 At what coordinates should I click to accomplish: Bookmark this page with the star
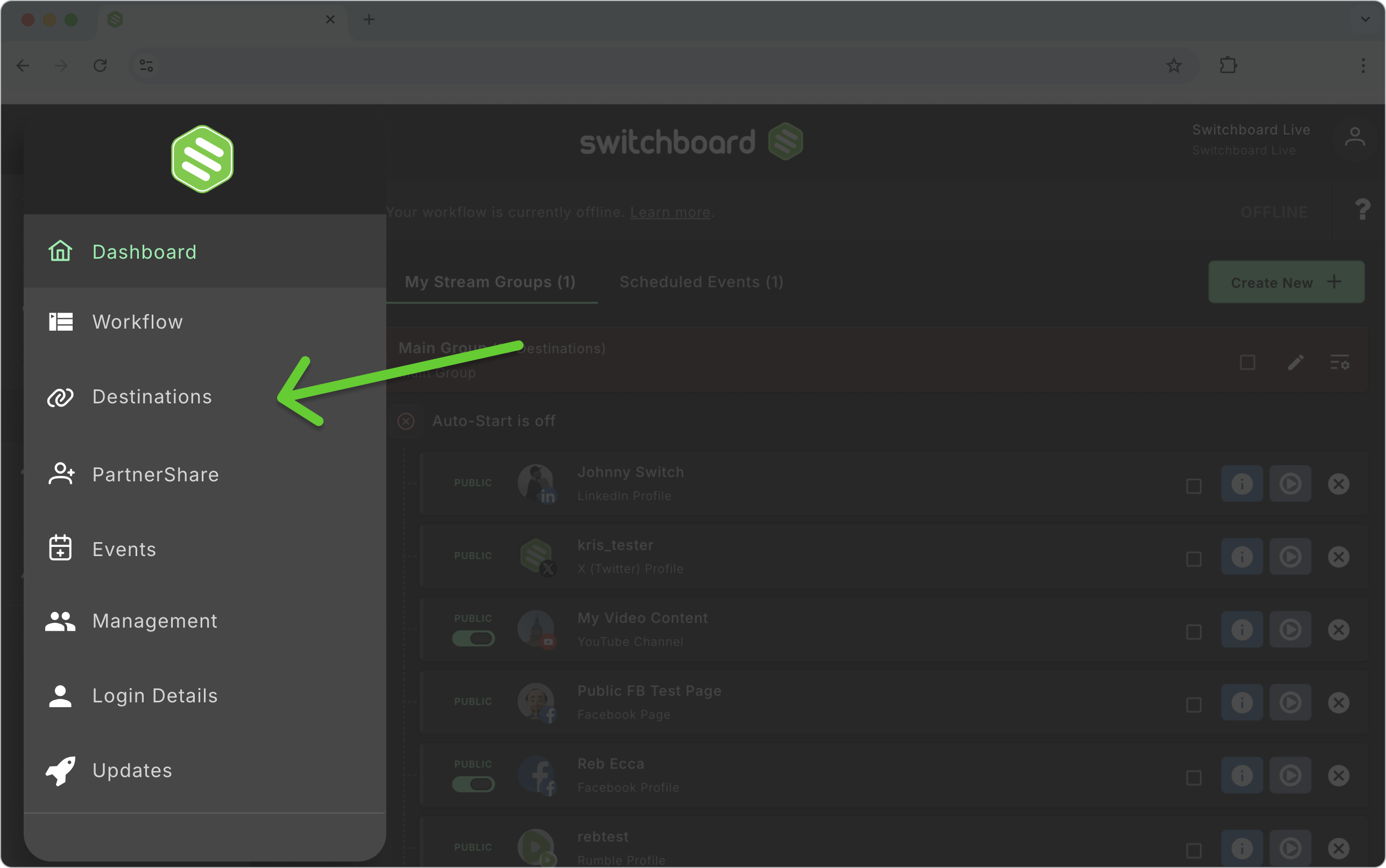point(1173,66)
